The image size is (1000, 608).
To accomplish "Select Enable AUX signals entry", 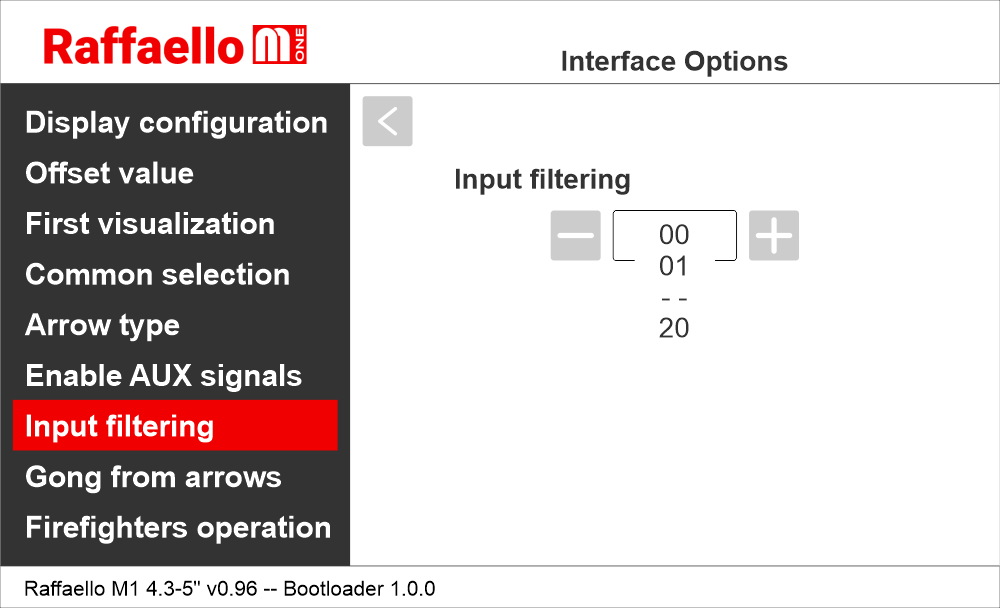I will [x=163, y=376].
